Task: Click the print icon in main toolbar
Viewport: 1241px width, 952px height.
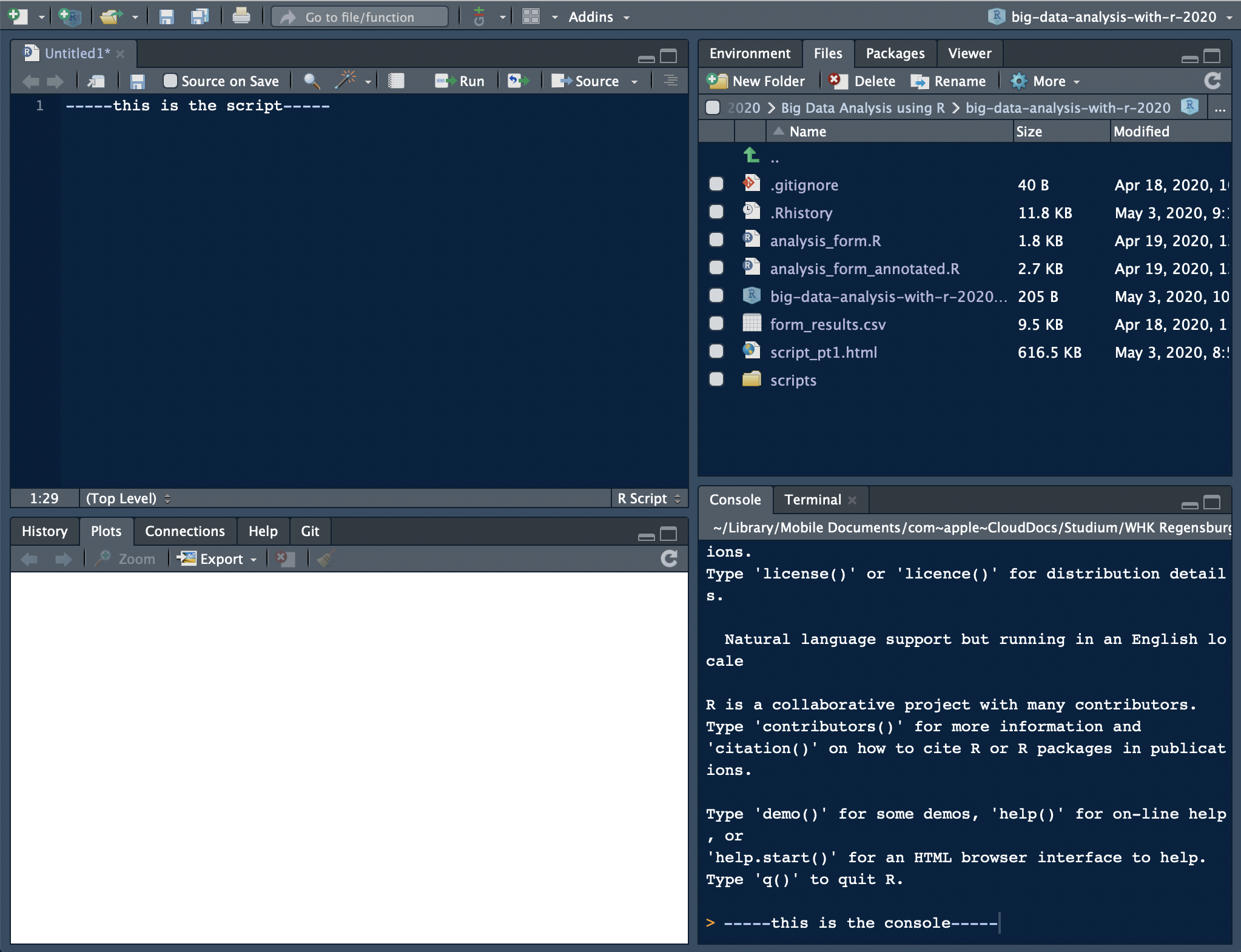Action: (241, 16)
